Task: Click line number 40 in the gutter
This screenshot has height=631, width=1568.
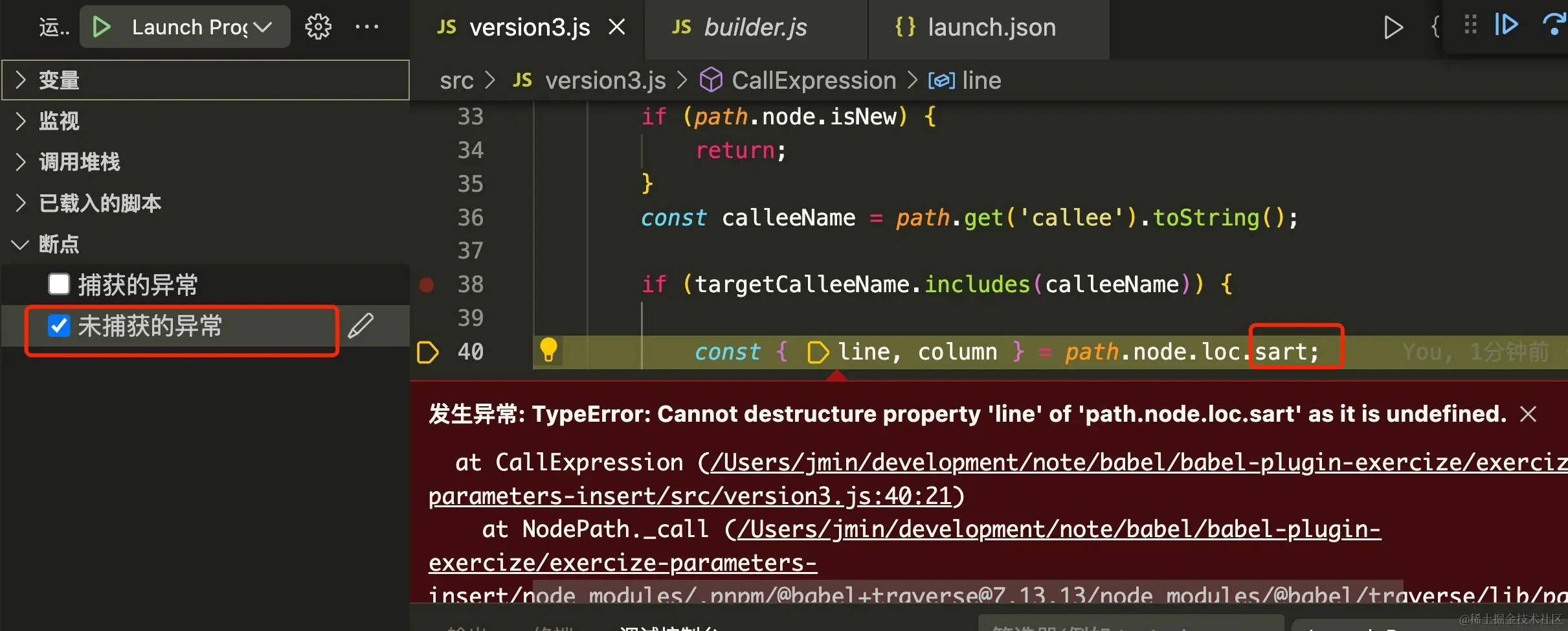Action: tap(471, 352)
